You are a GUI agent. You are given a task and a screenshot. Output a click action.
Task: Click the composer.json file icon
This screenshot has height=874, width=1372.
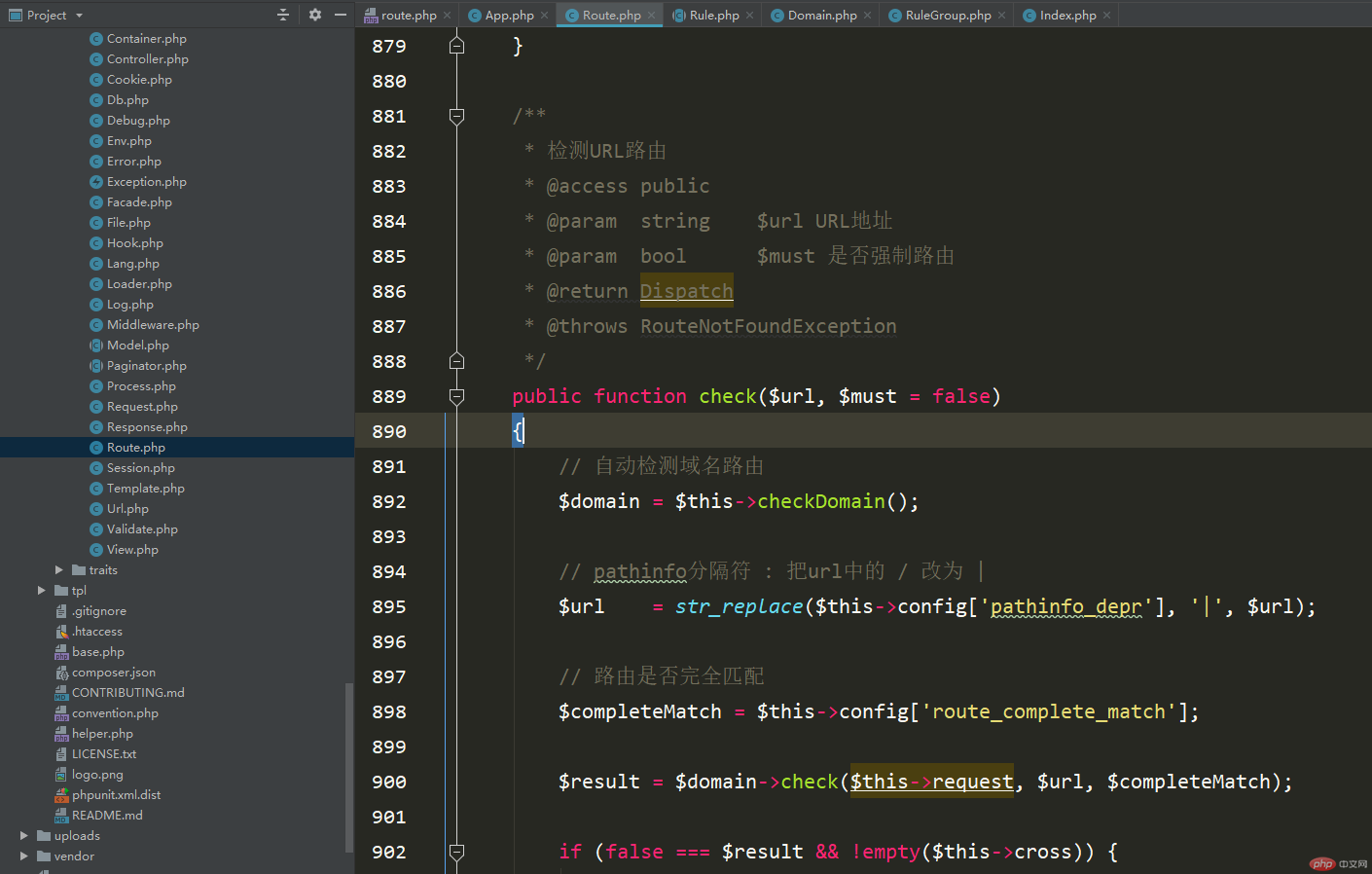(x=61, y=673)
